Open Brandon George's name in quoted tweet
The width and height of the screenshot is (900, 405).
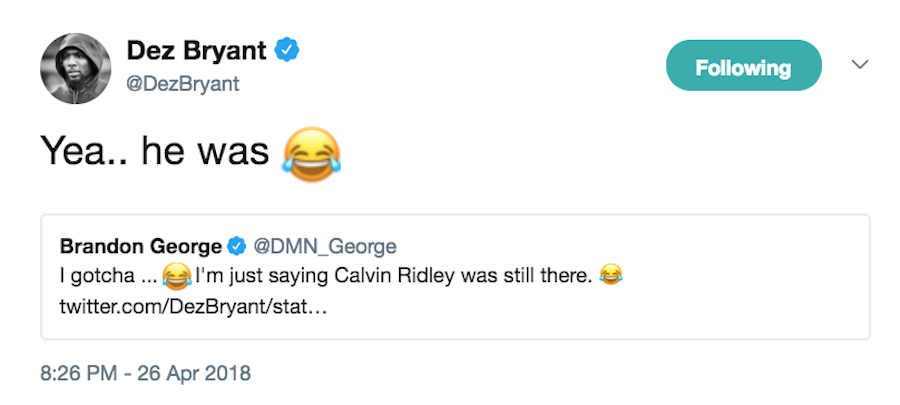coord(142,246)
